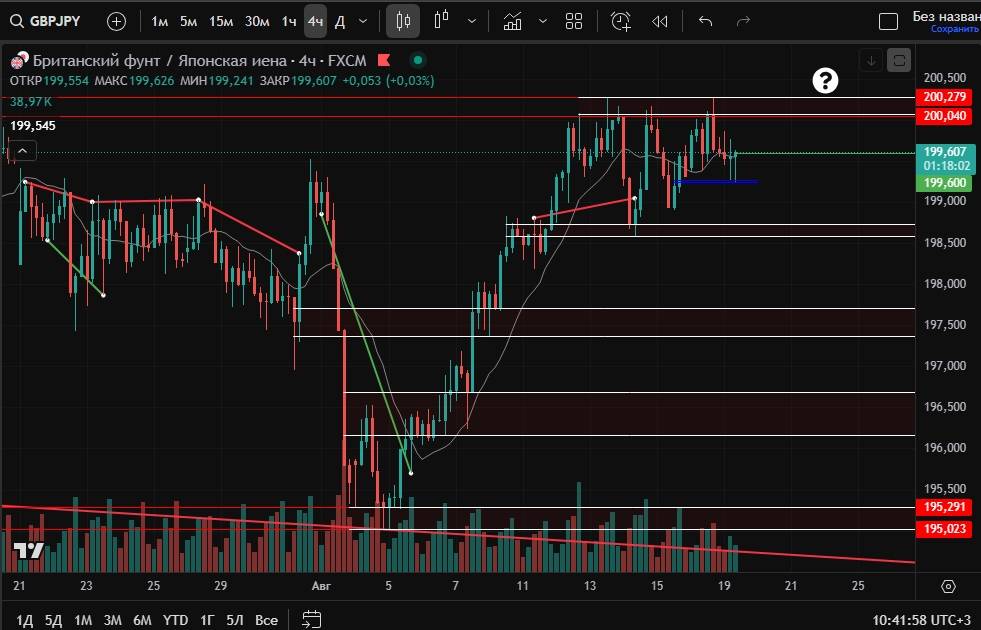Start bar replay with rewind icon
Screen dimensions: 981x630
(660, 21)
